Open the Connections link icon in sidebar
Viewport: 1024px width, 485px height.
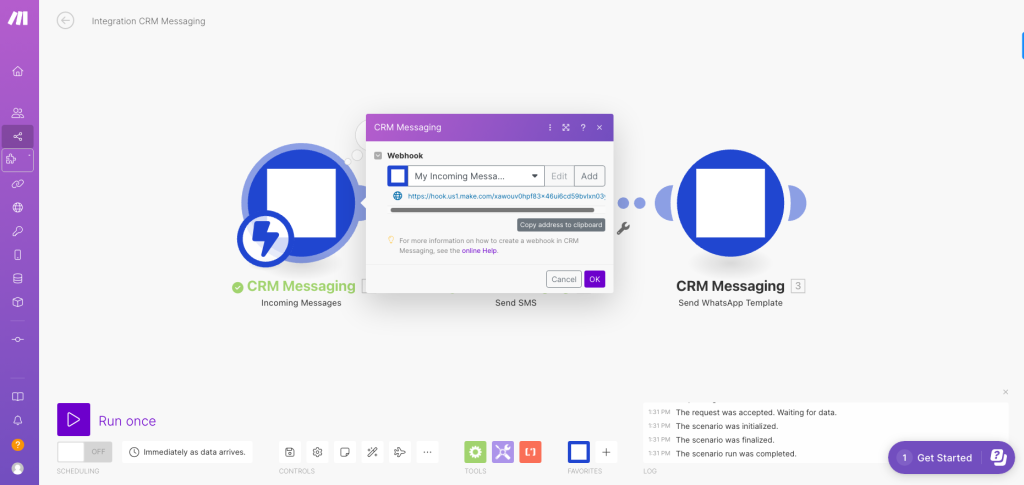pyautogui.click(x=18, y=184)
